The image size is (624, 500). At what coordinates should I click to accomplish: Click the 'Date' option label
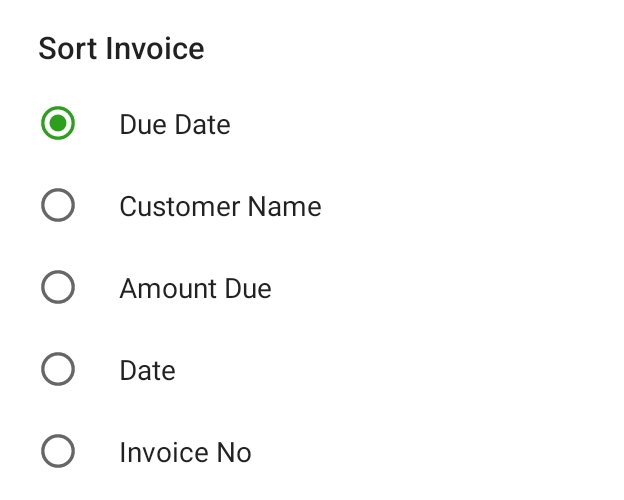click(x=147, y=371)
